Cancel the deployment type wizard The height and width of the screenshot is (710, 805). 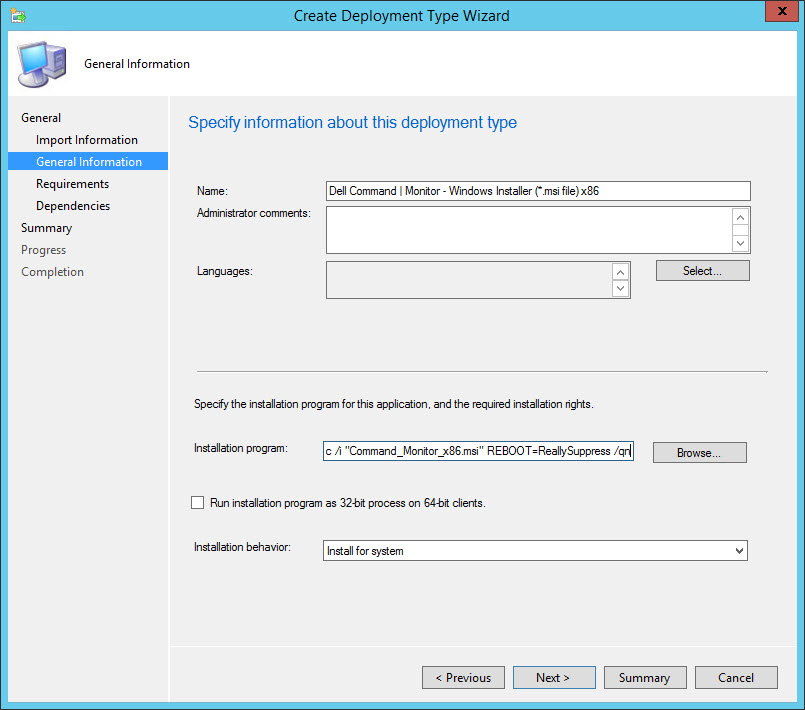pos(736,678)
